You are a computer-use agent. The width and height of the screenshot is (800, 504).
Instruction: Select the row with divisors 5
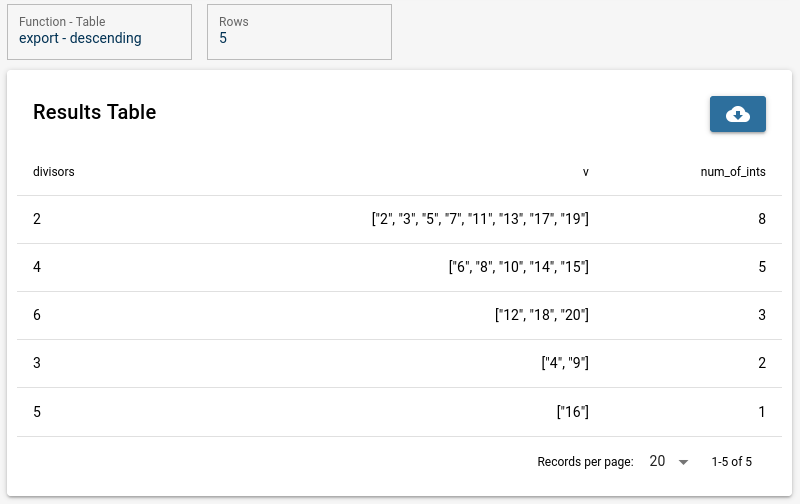click(399, 412)
